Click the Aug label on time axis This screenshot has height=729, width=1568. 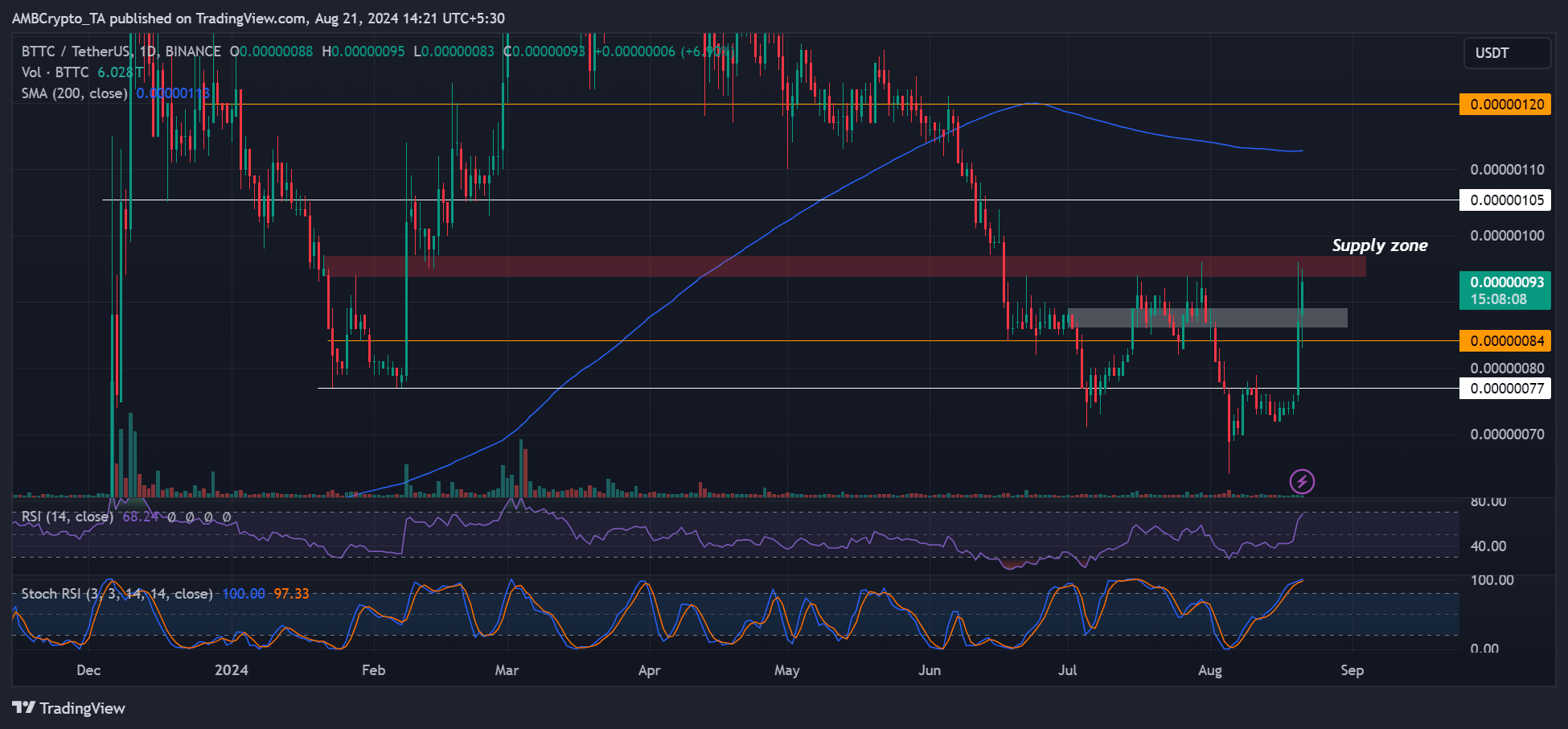coord(1209,670)
